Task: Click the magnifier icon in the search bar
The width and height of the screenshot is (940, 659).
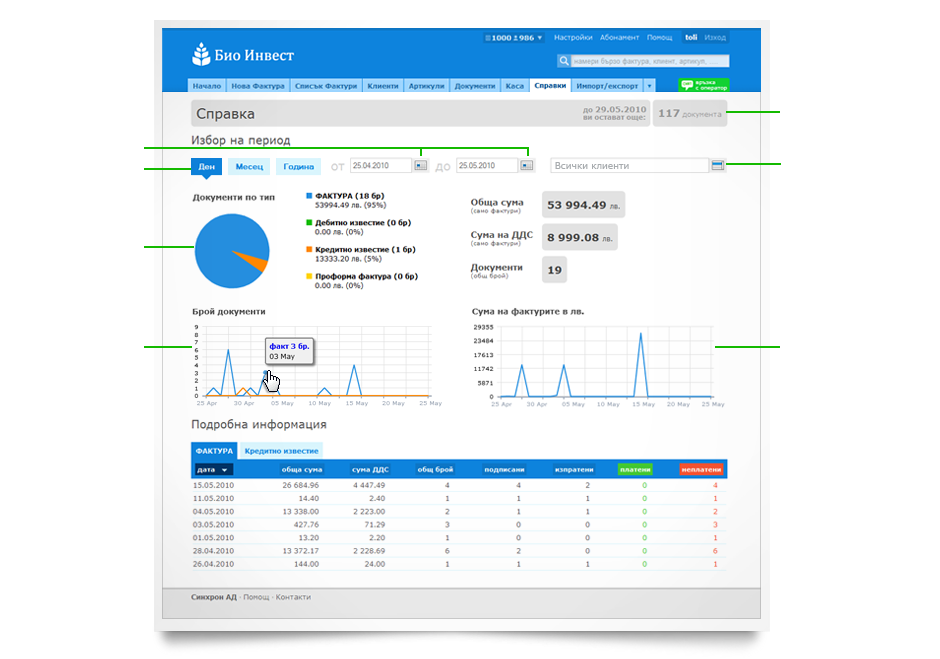Action: (x=564, y=61)
